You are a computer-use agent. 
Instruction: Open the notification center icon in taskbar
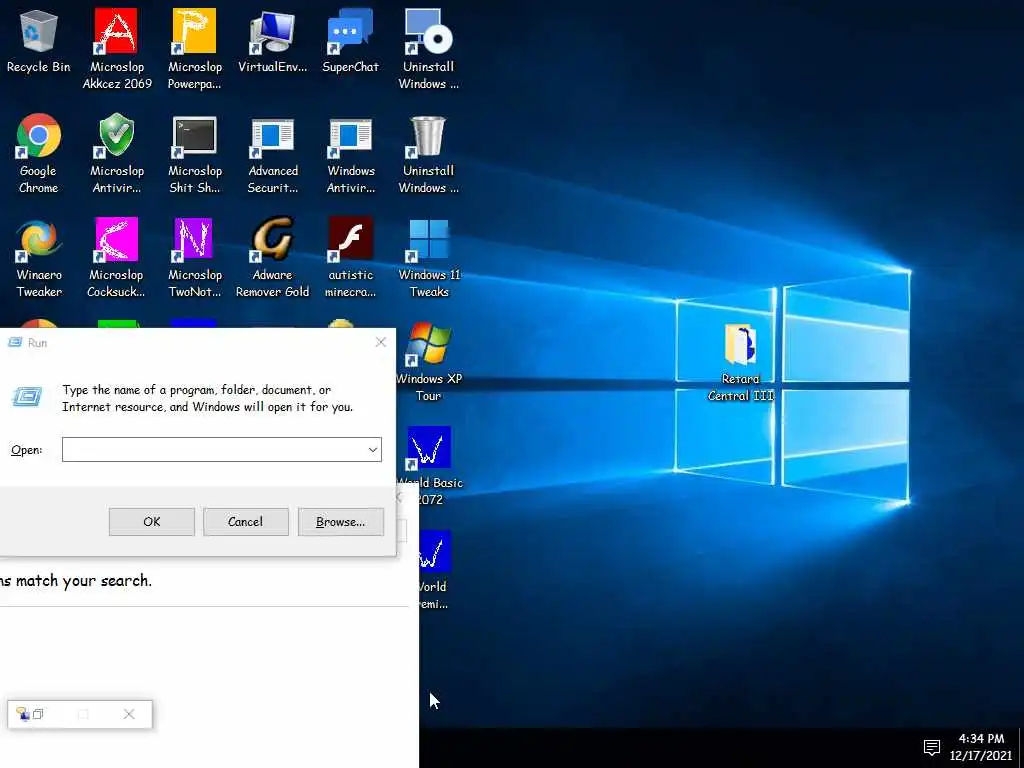pyautogui.click(x=932, y=746)
